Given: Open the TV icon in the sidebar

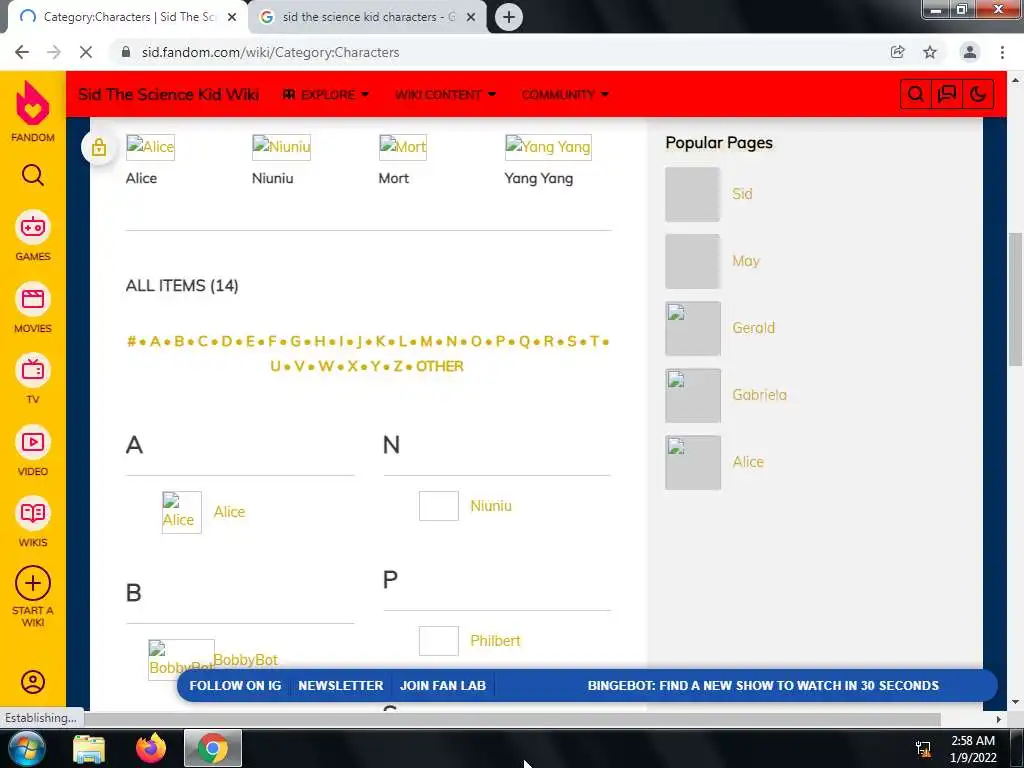Looking at the screenshot, I should 33,370.
